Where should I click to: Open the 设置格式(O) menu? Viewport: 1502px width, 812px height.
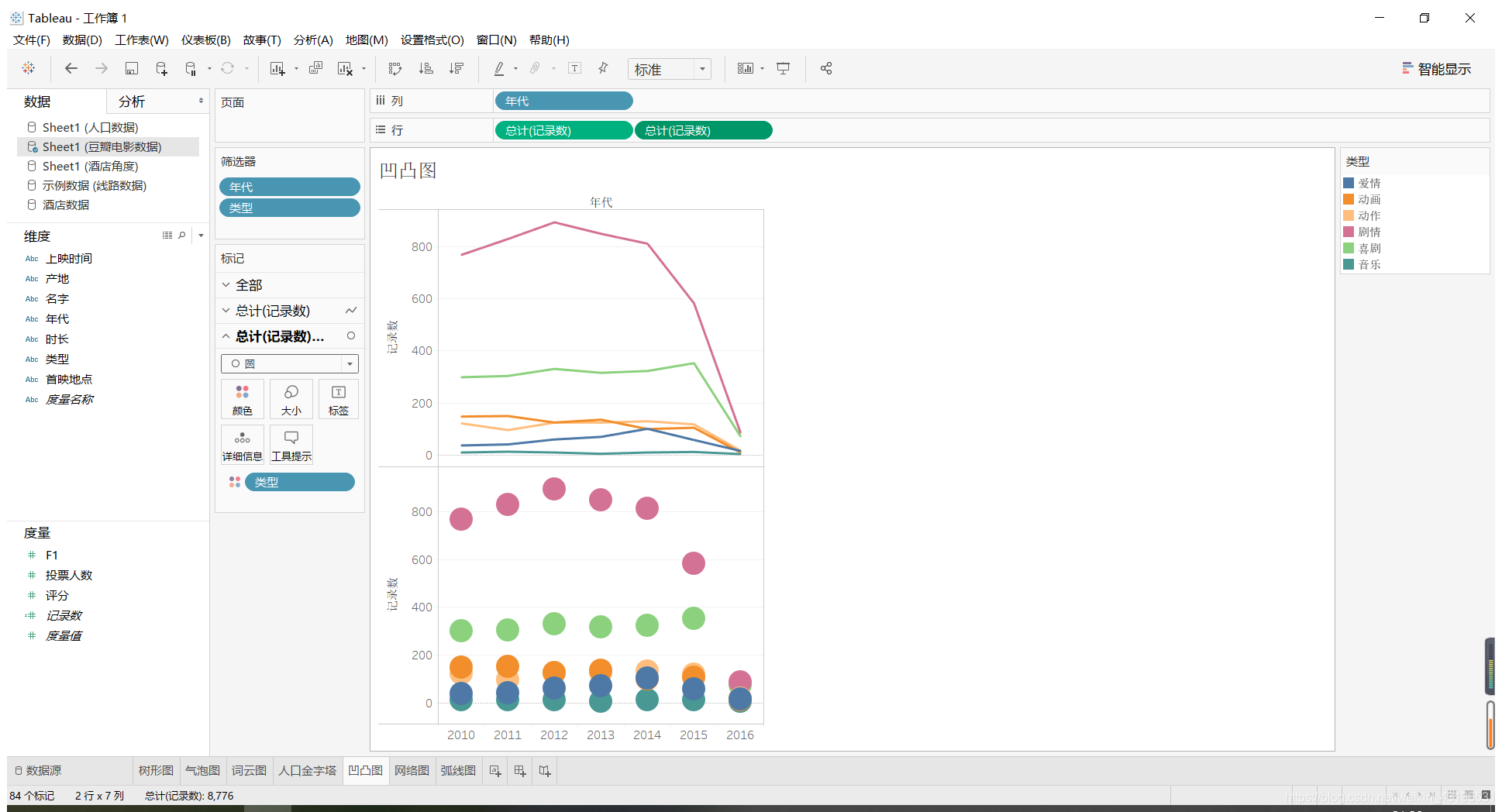(x=432, y=40)
